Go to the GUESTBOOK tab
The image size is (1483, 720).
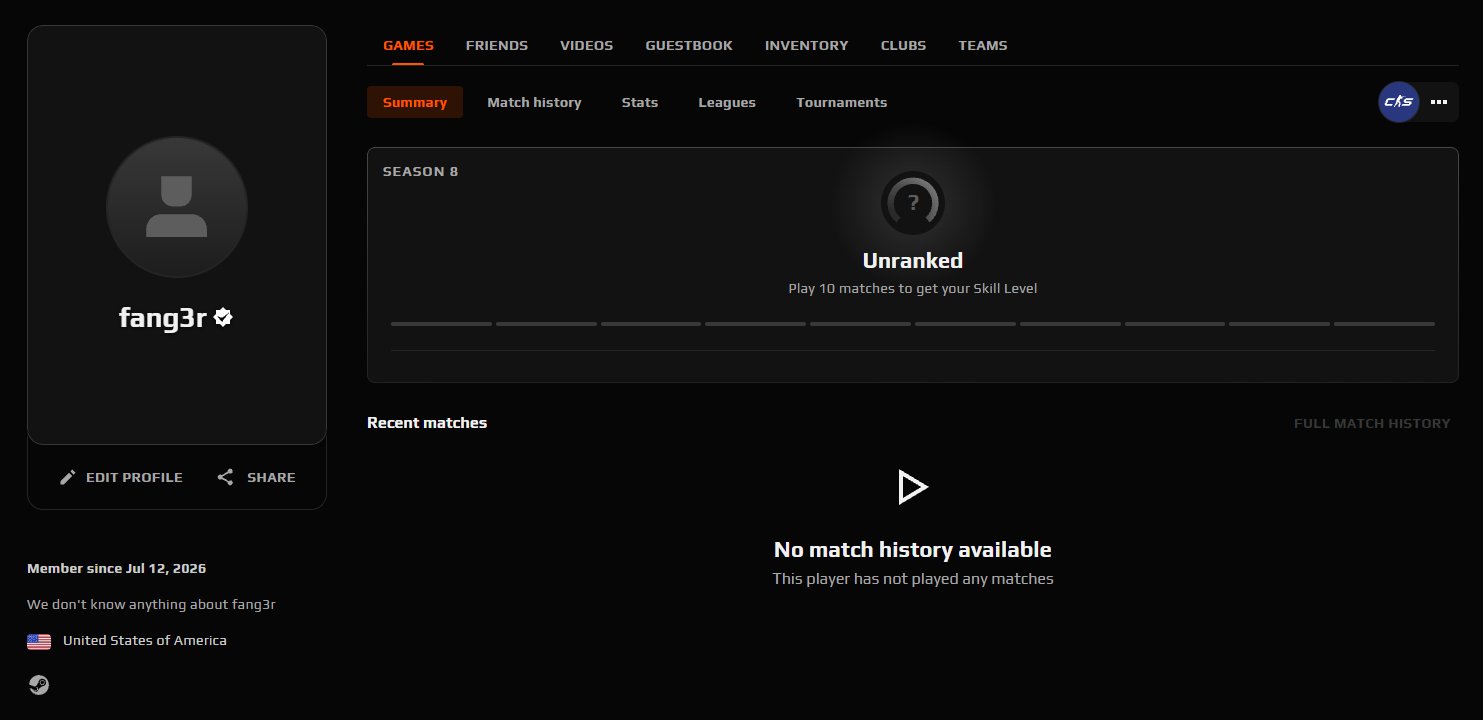[x=689, y=45]
